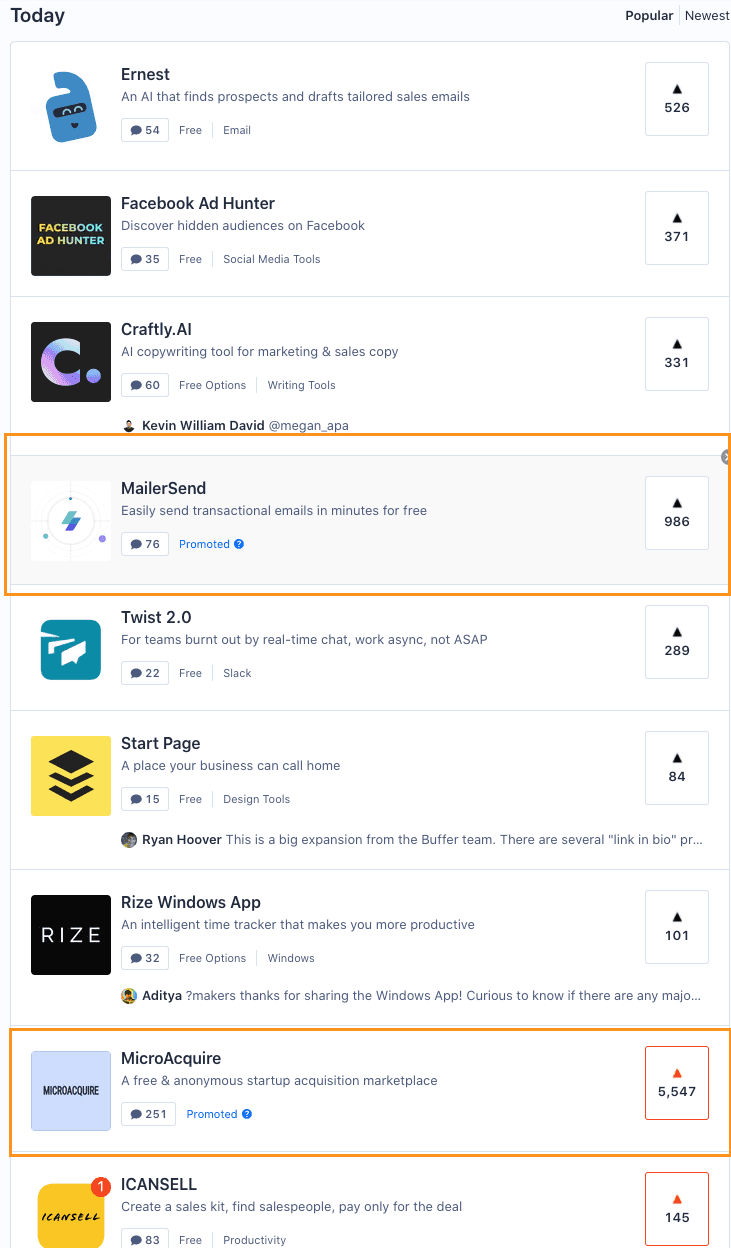Screen dimensions: 731x1248
Task: Select the Popular sort tab
Action: click(650, 15)
